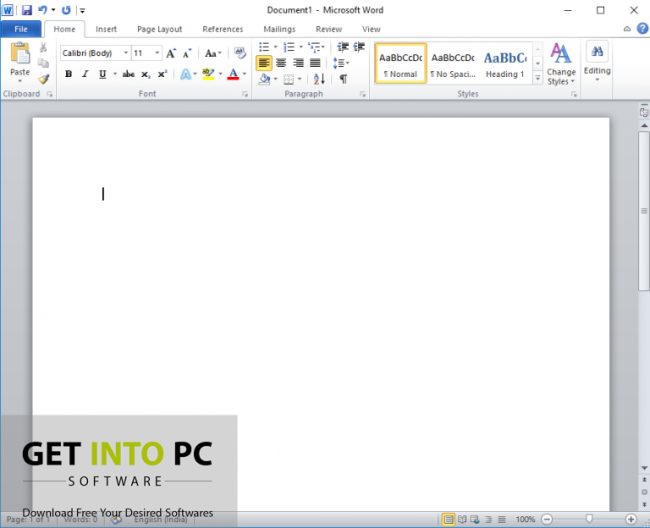
Task: Click Increase Indent icon
Action: click(x=359, y=47)
